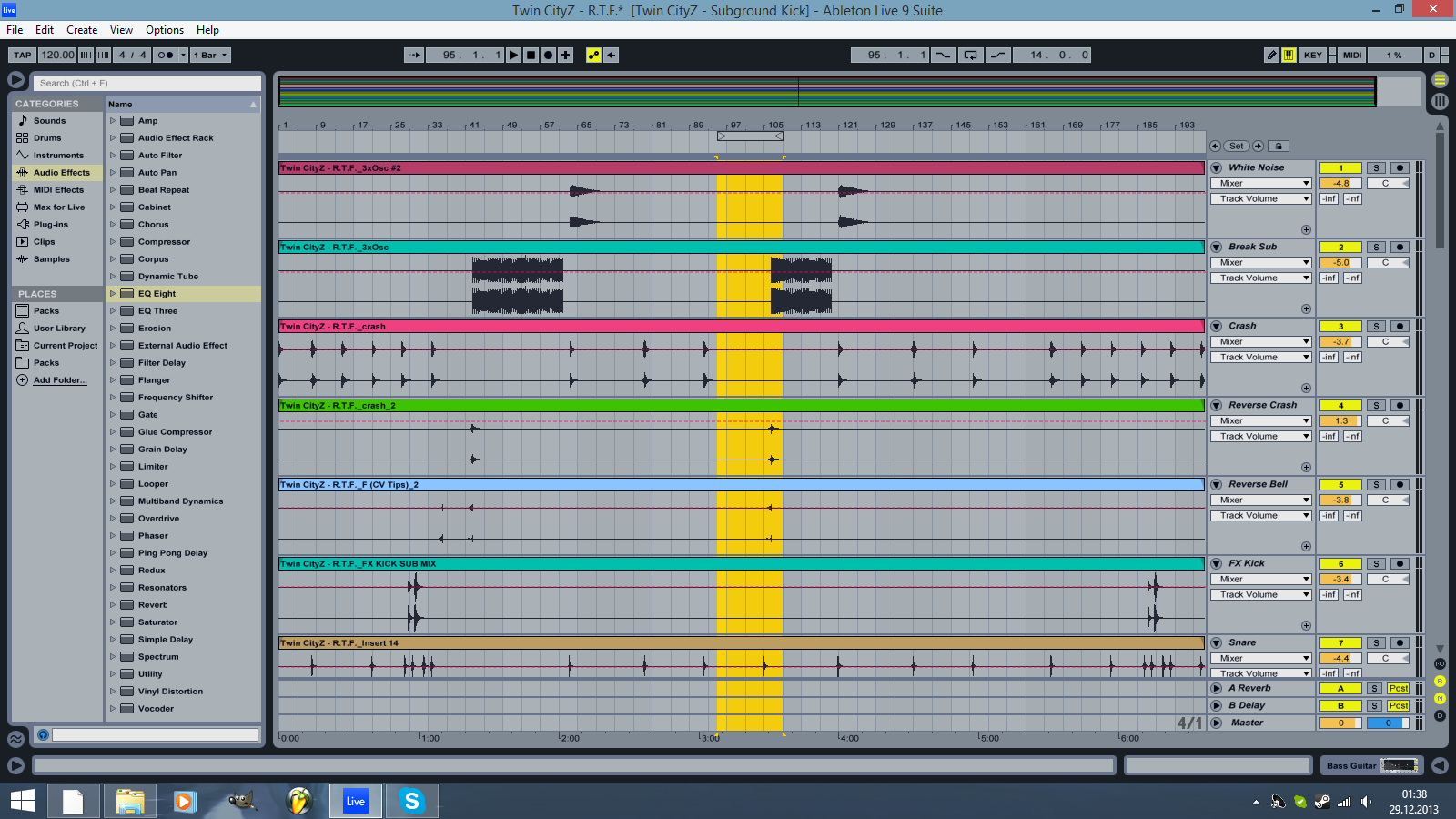Expand the Reverb device in browser
The image size is (1456, 819).
coord(113,605)
